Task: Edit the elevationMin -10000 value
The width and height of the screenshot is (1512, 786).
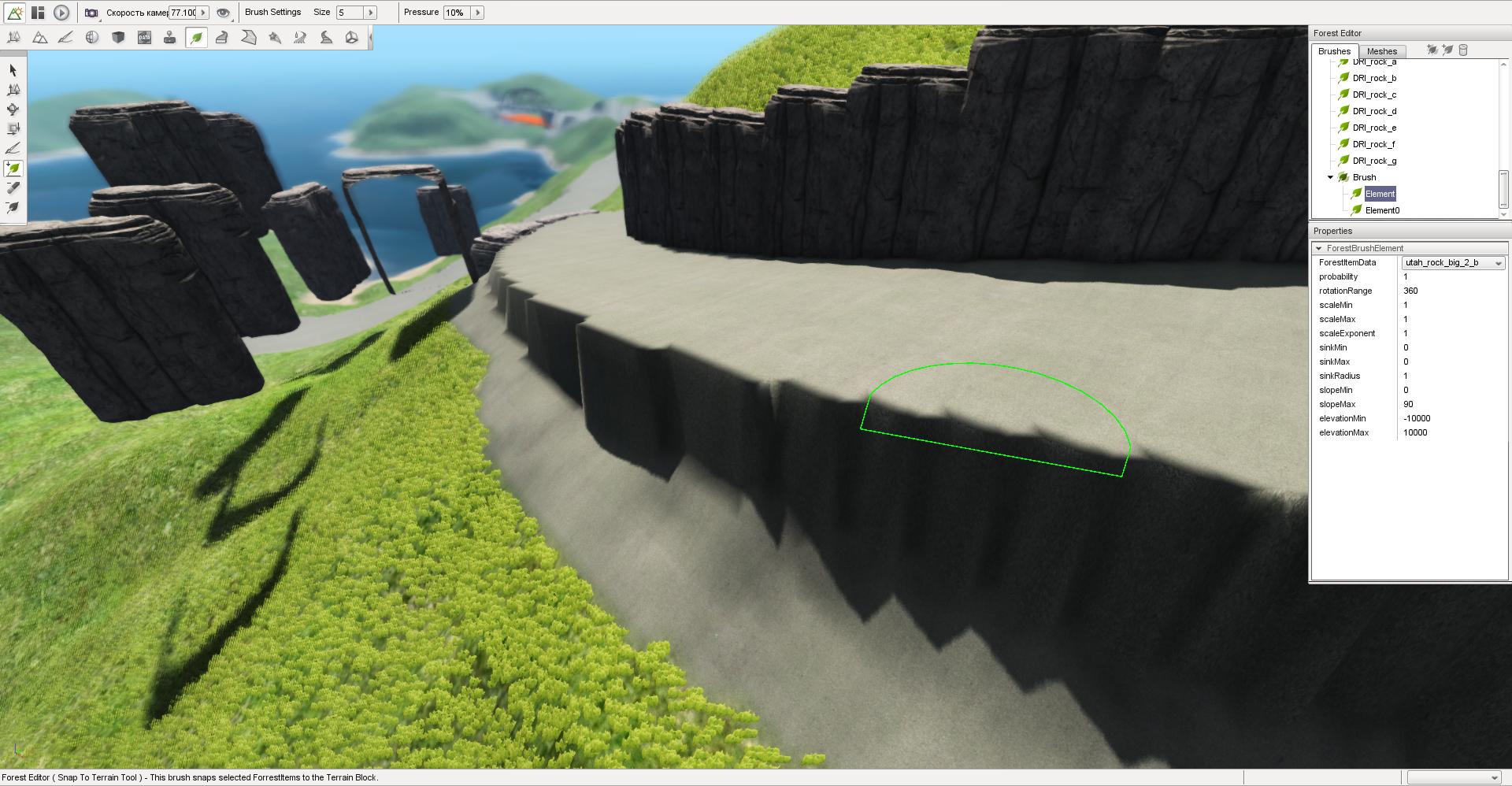Action: click(1453, 419)
